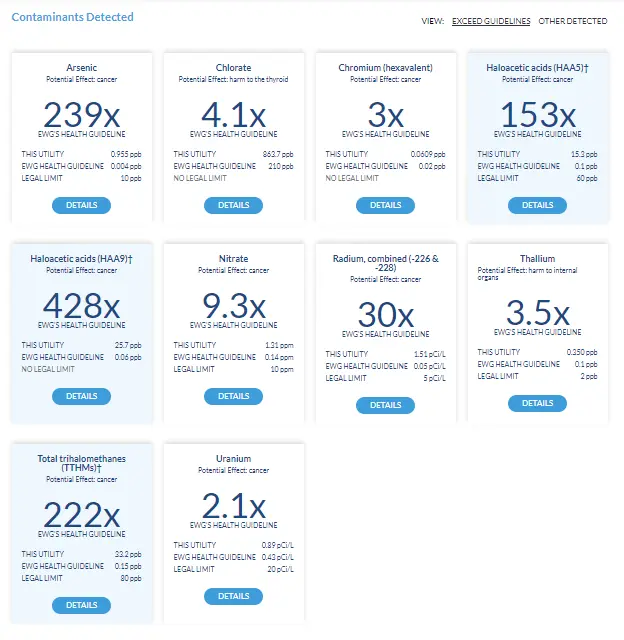Viewport: 624px width, 640px height.
Task: Show Details for Radium combined
Action: [385, 405]
